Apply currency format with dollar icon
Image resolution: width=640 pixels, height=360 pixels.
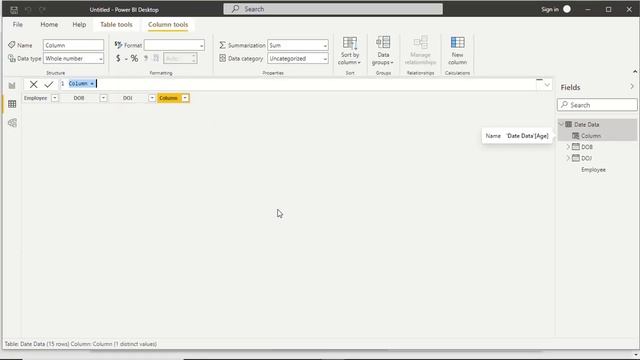118,58
